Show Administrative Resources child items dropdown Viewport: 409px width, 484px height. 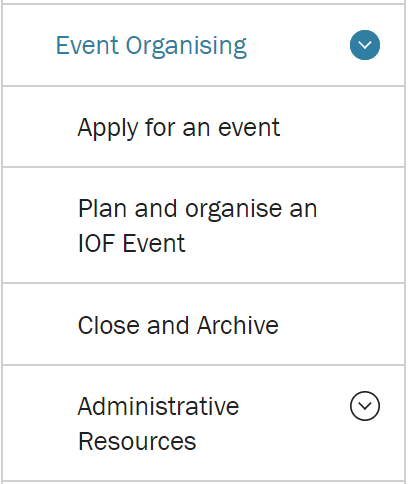click(x=365, y=406)
